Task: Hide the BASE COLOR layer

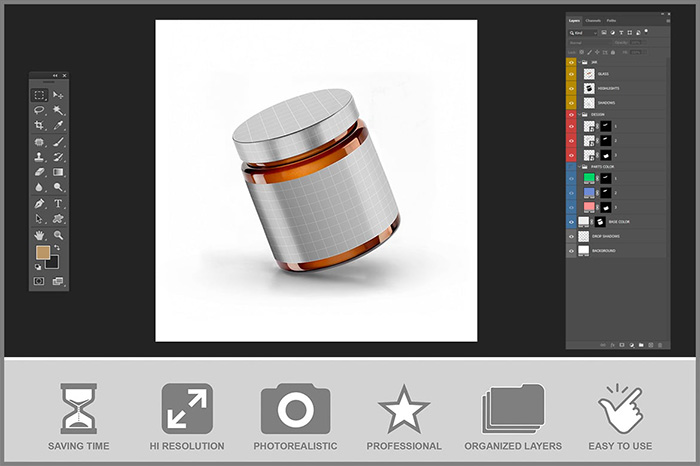Action: pos(571,222)
